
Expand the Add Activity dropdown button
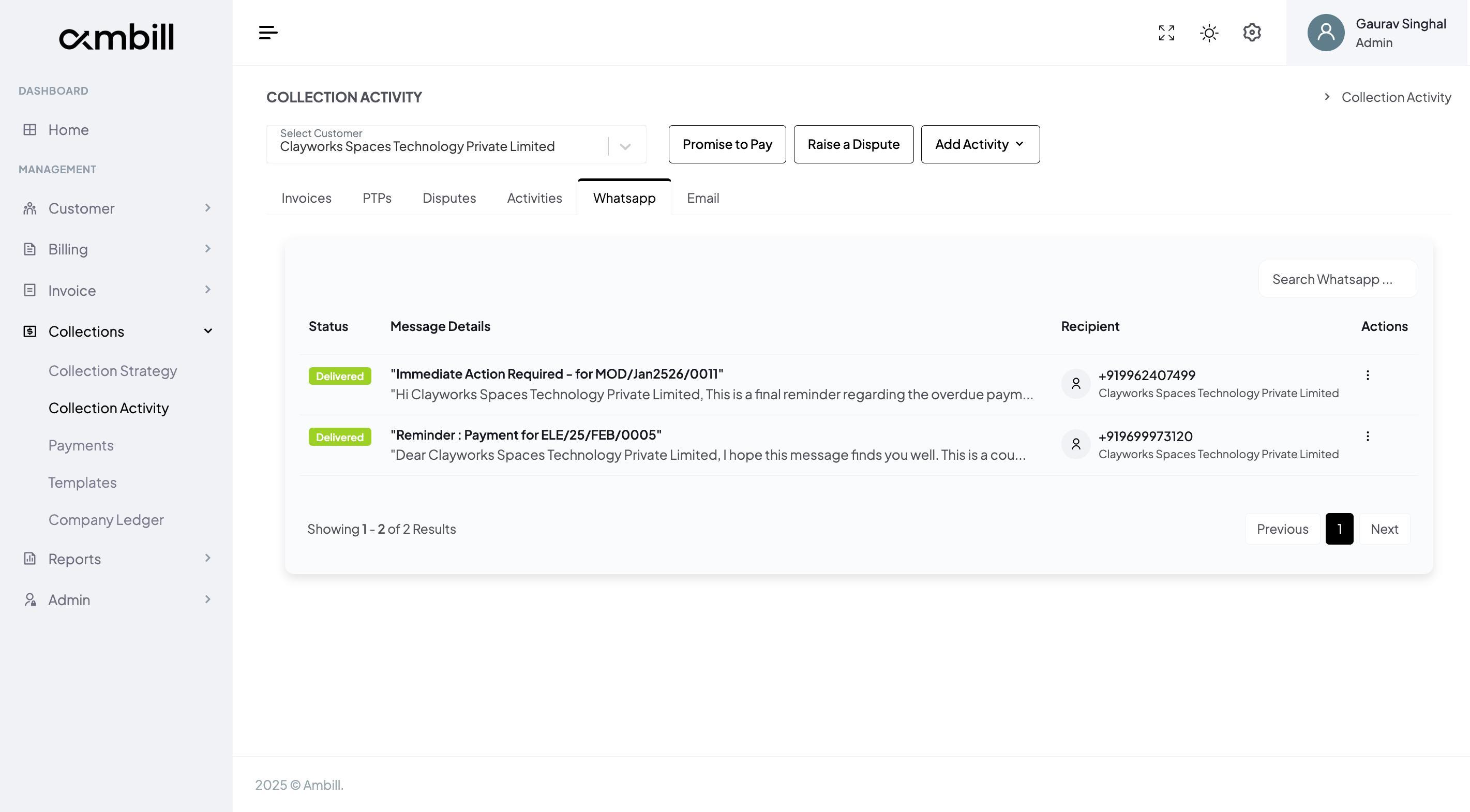tap(980, 144)
